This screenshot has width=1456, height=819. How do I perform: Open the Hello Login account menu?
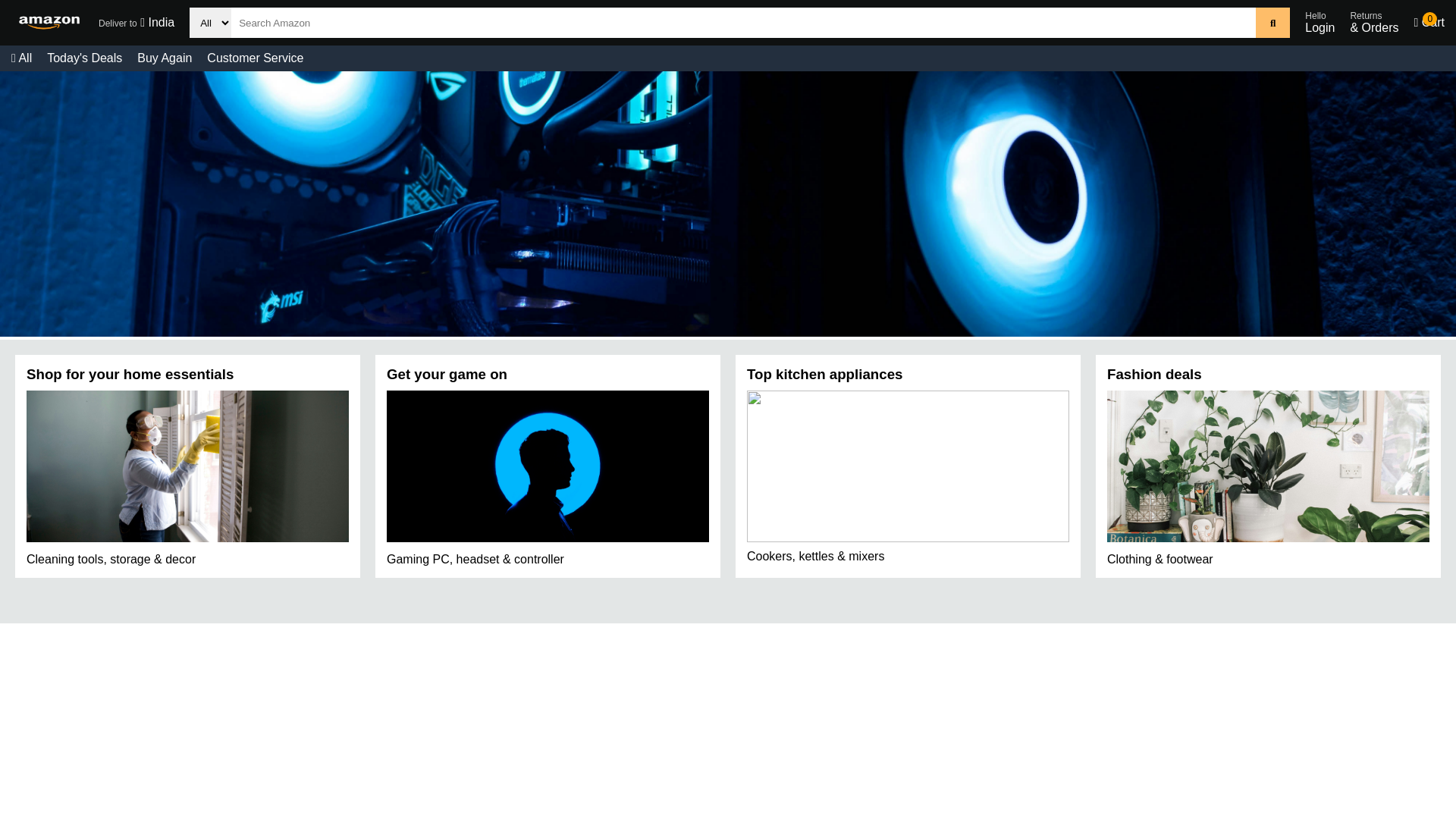pyautogui.click(x=1319, y=23)
